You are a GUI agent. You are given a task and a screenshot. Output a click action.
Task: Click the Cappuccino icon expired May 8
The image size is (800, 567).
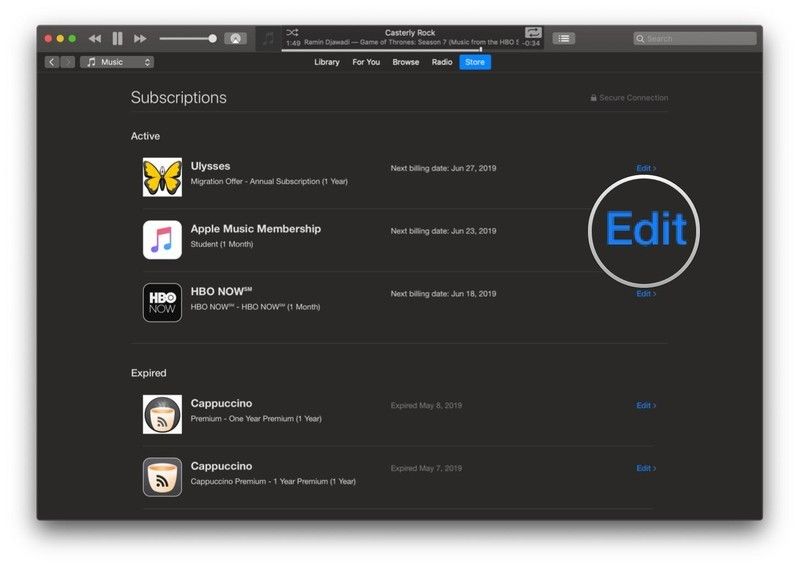(x=162, y=414)
